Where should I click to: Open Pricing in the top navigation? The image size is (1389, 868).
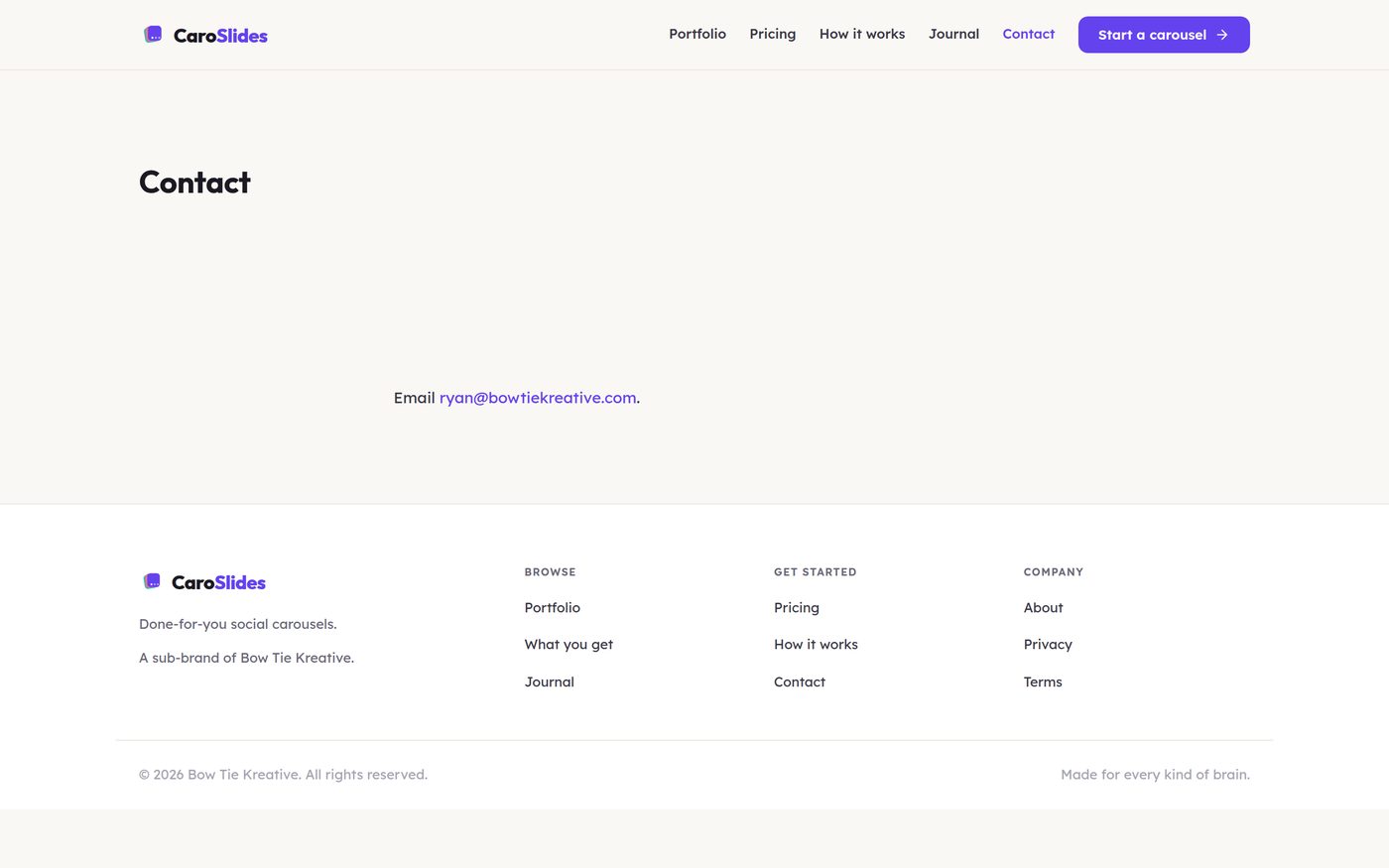(773, 34)
